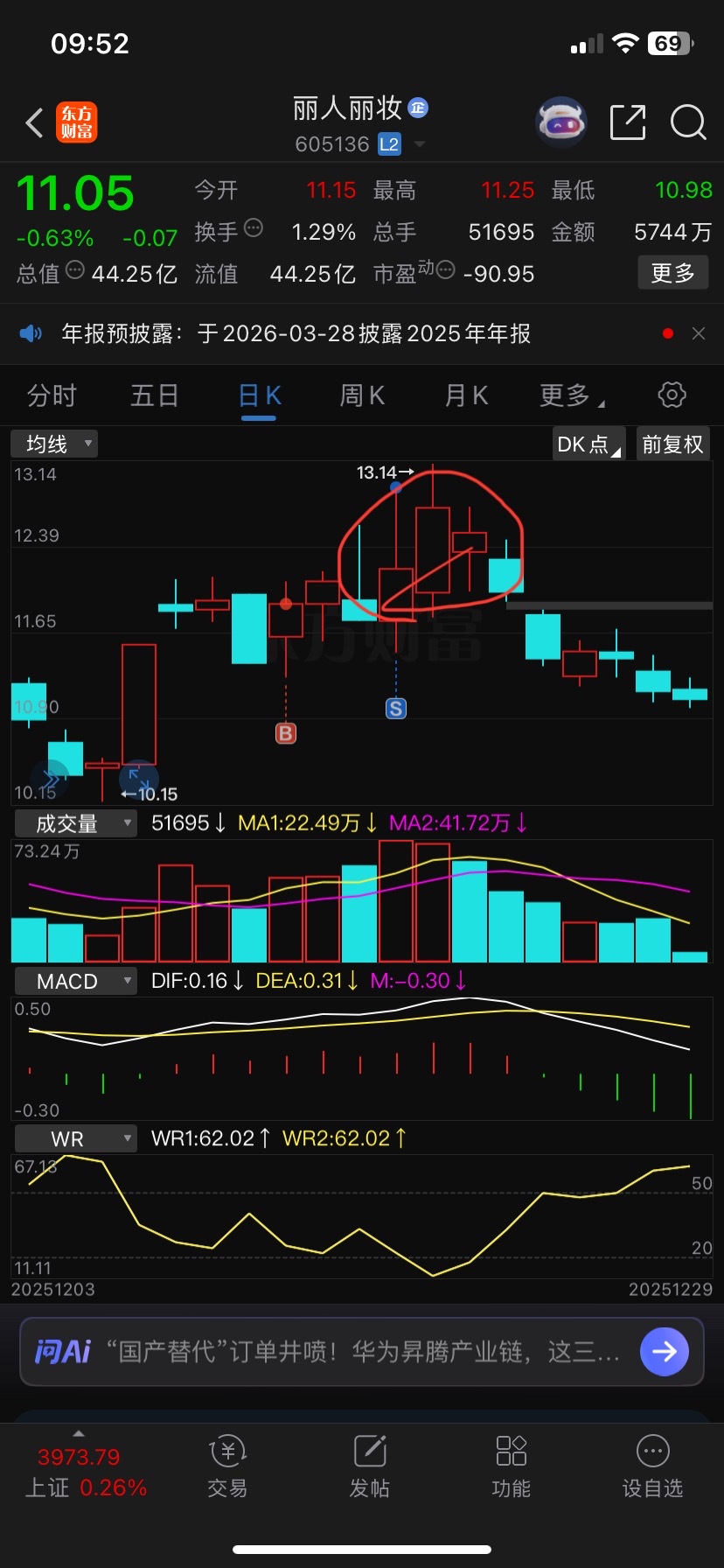Open the 前复权 adjustment selector
The width and height of the screenshot is (724, 1568).
672,444
